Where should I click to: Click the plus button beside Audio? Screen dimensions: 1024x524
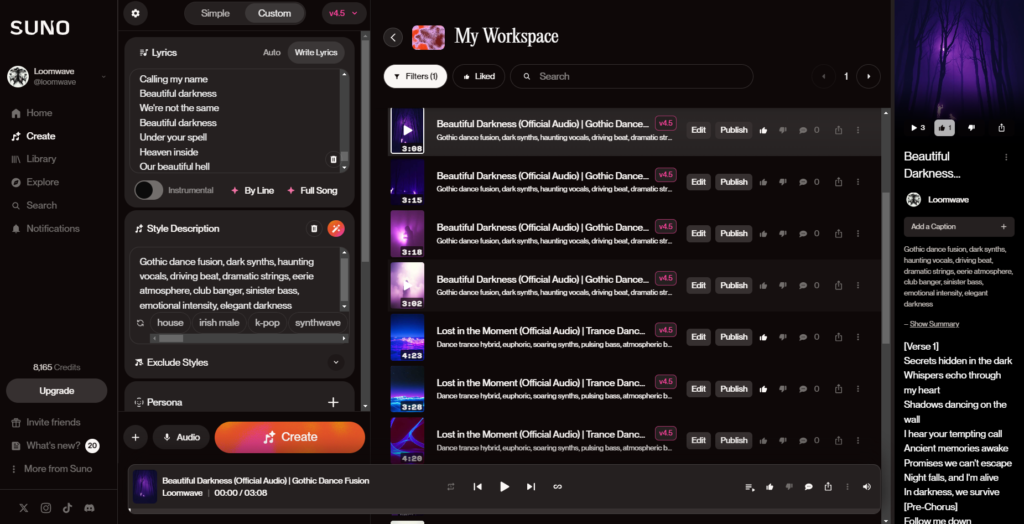[135, 437]
